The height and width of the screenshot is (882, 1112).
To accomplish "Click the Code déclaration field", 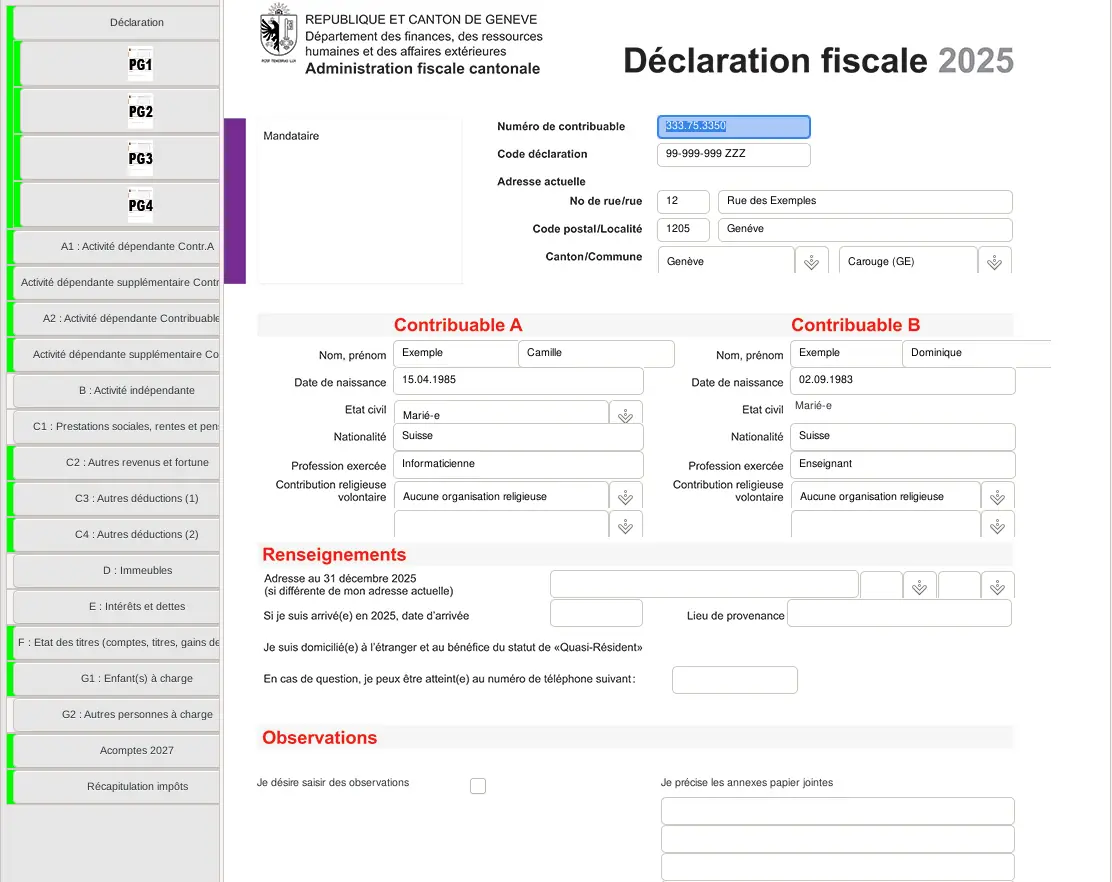I will 733,155.
